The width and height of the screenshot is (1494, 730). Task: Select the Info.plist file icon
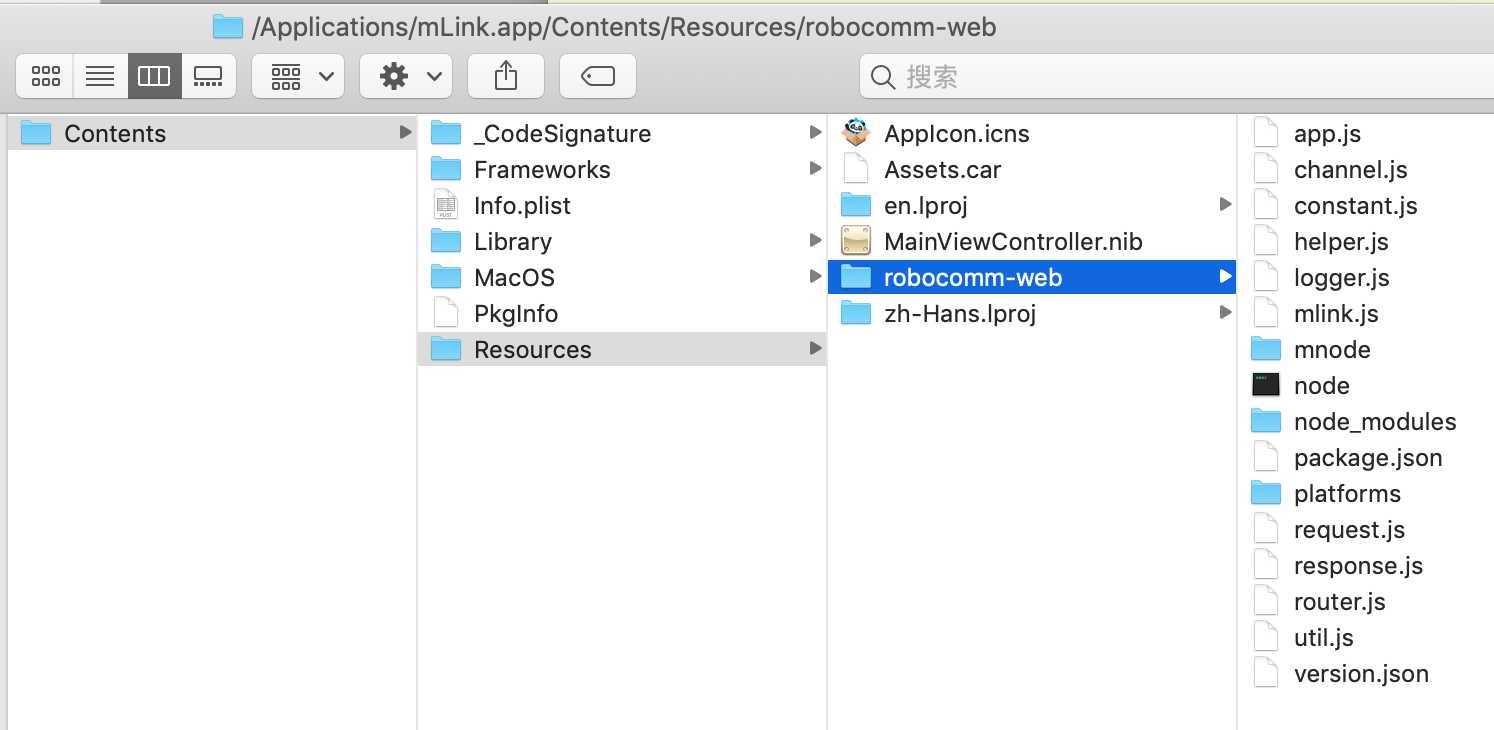[446, 205]
